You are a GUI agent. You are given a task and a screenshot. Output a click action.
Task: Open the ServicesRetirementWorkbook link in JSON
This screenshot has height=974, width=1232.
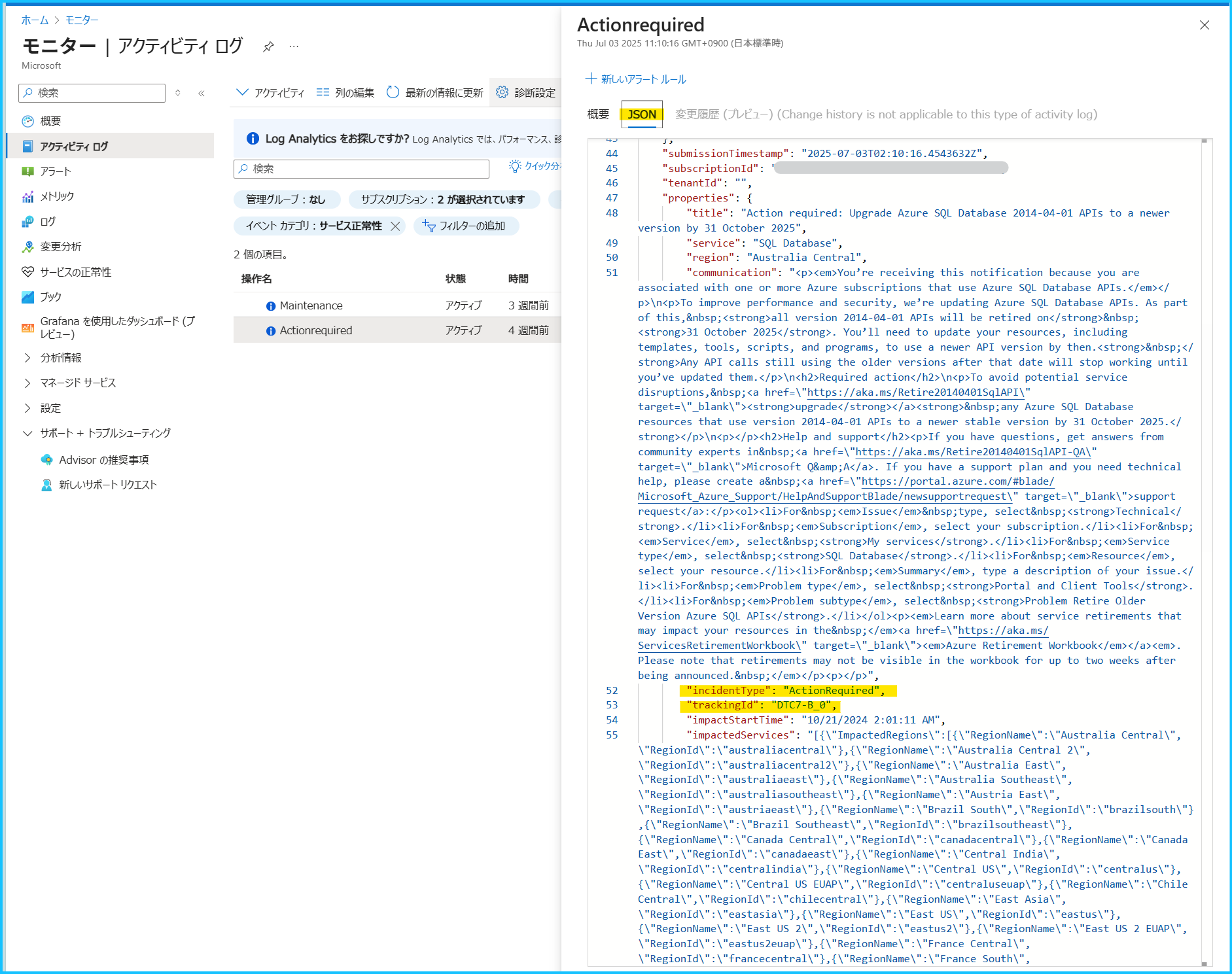coord(719,646)
